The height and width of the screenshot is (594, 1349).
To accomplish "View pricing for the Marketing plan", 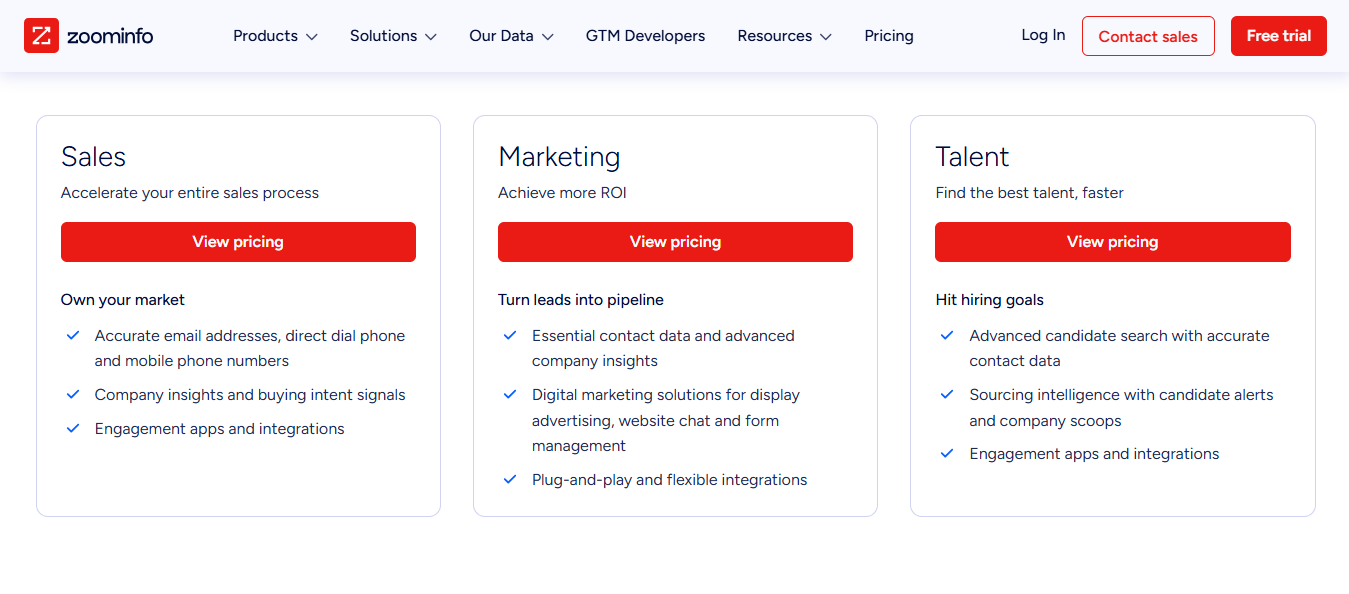I will pyautogui.click(x=675, y=242).
